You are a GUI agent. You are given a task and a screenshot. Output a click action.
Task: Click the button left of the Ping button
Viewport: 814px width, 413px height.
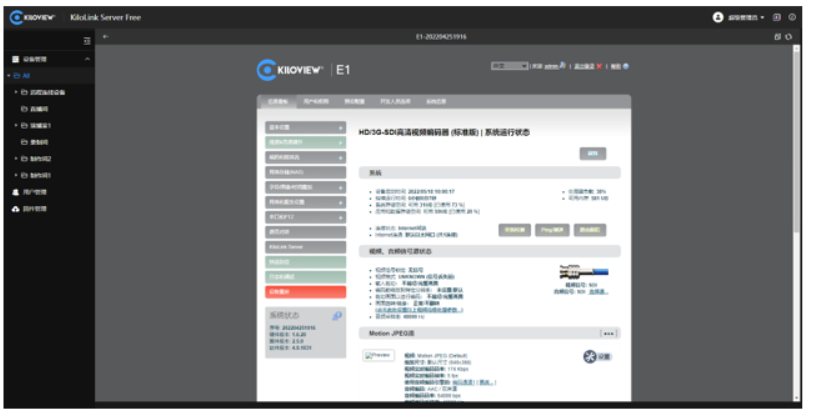point(514,230)
